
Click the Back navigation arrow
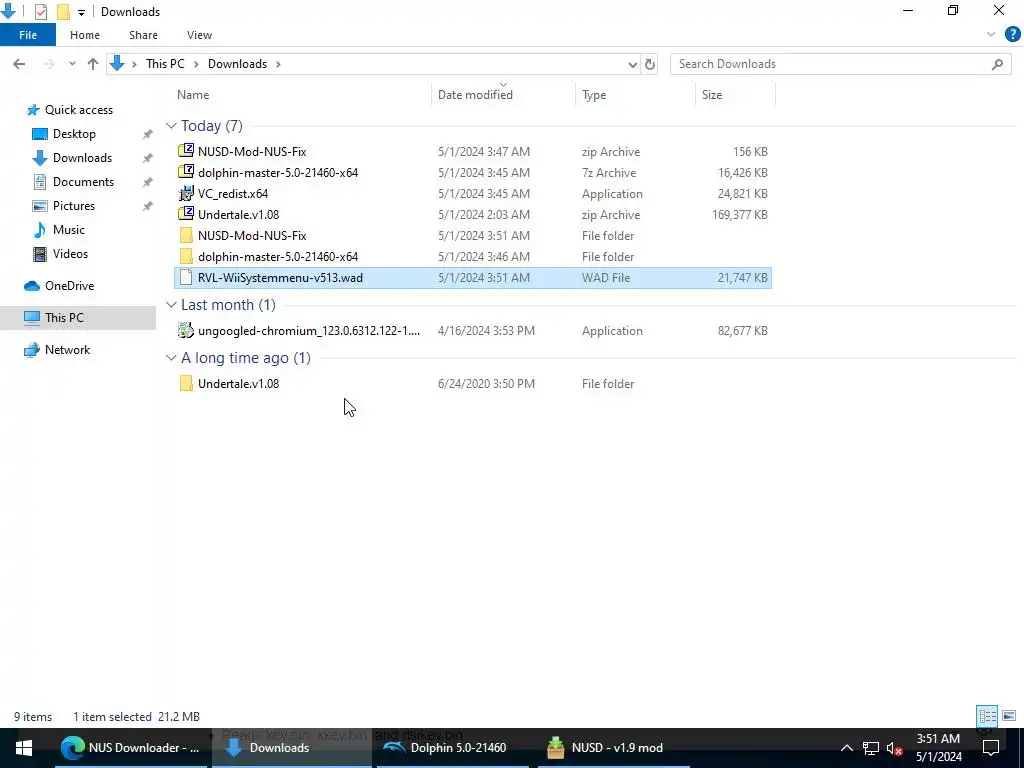click(x=19, y=64)
